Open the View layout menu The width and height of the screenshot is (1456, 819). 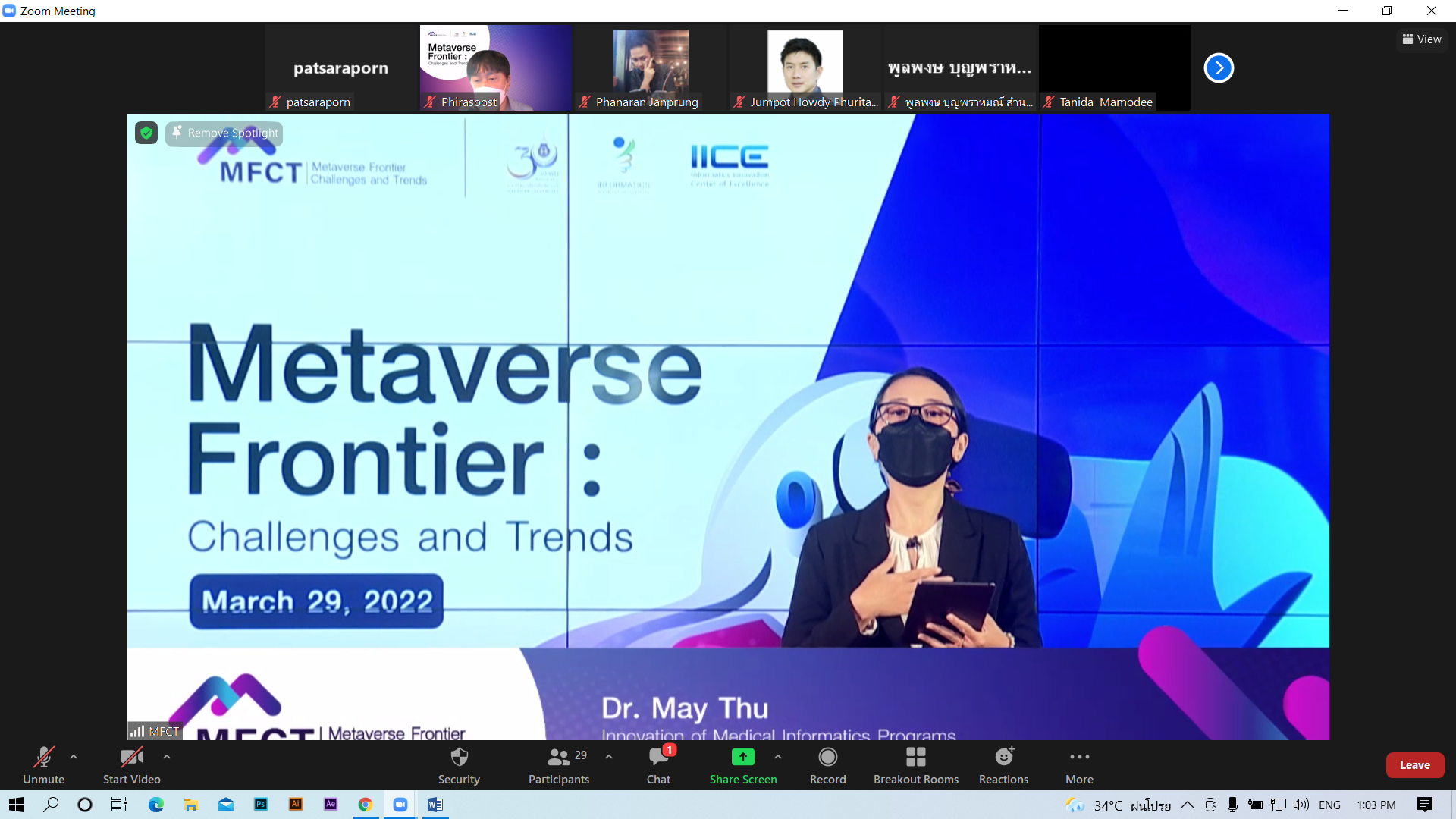(x=1422, y=39)
